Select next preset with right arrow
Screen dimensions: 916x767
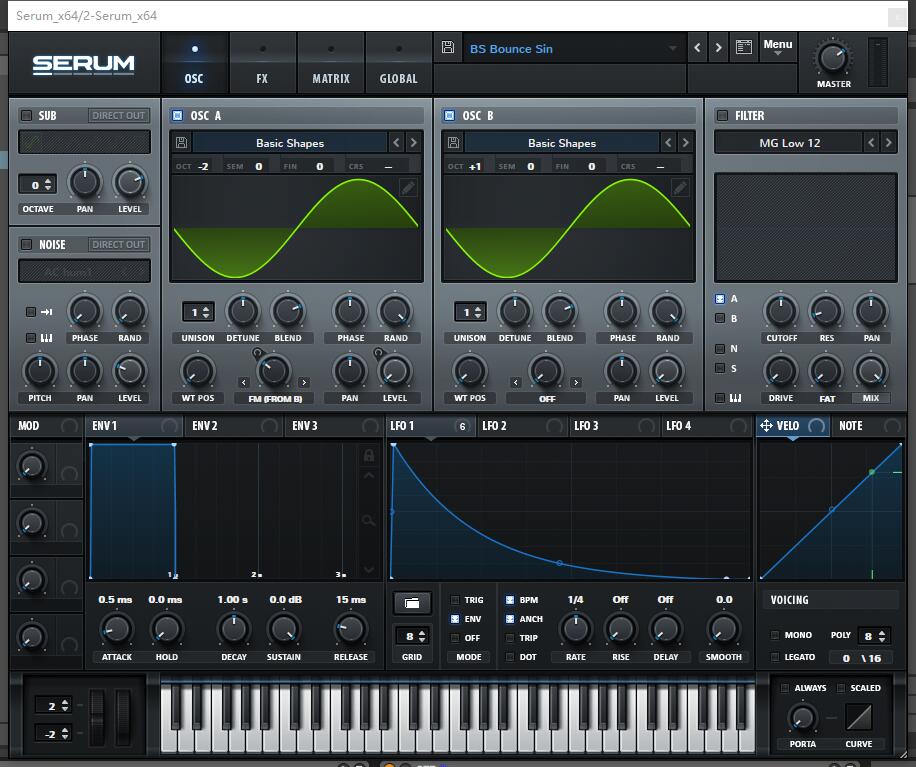pos(718,48)
